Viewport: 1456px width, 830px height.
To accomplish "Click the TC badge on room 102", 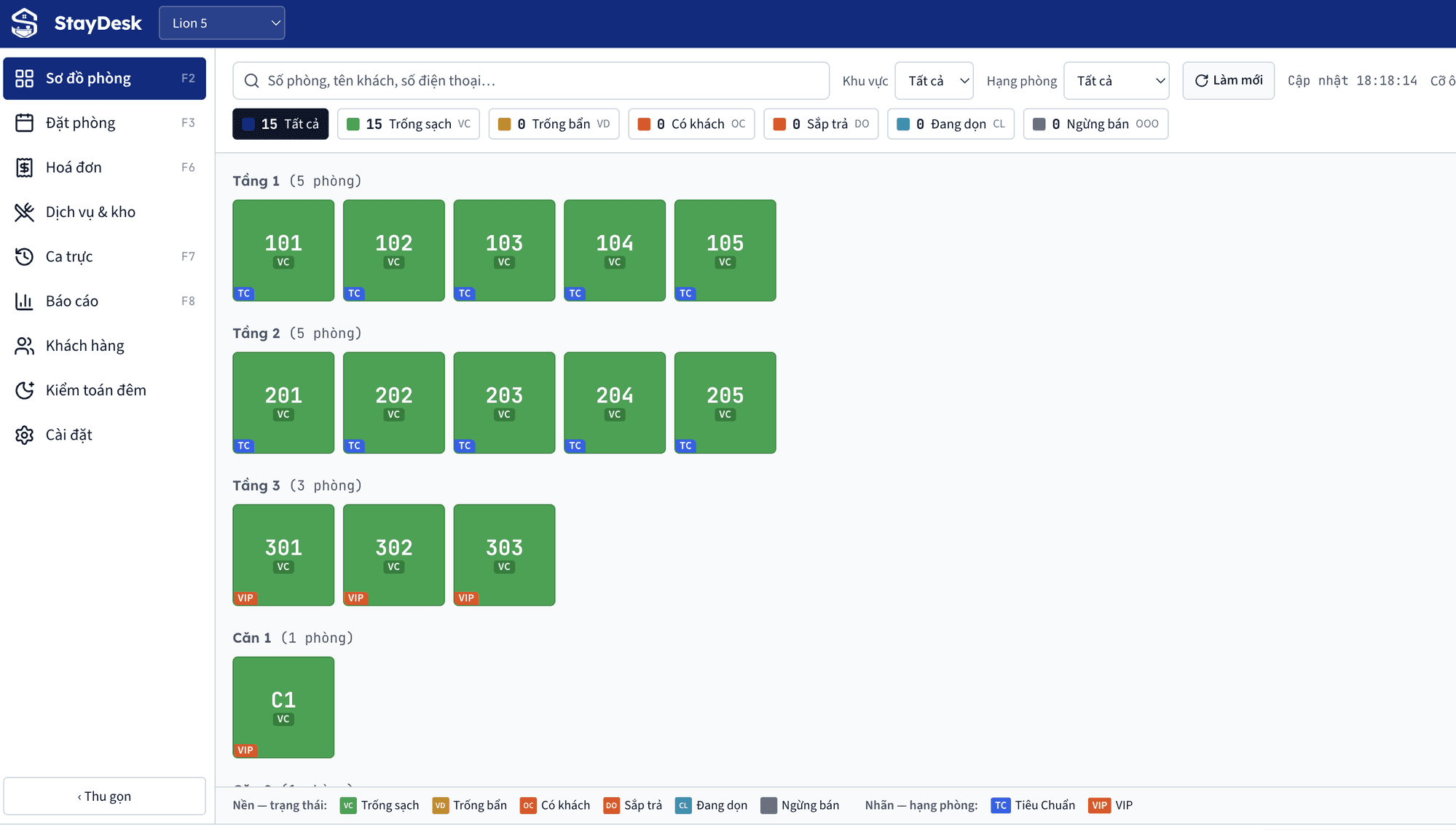I will click(x=354, y=293).
